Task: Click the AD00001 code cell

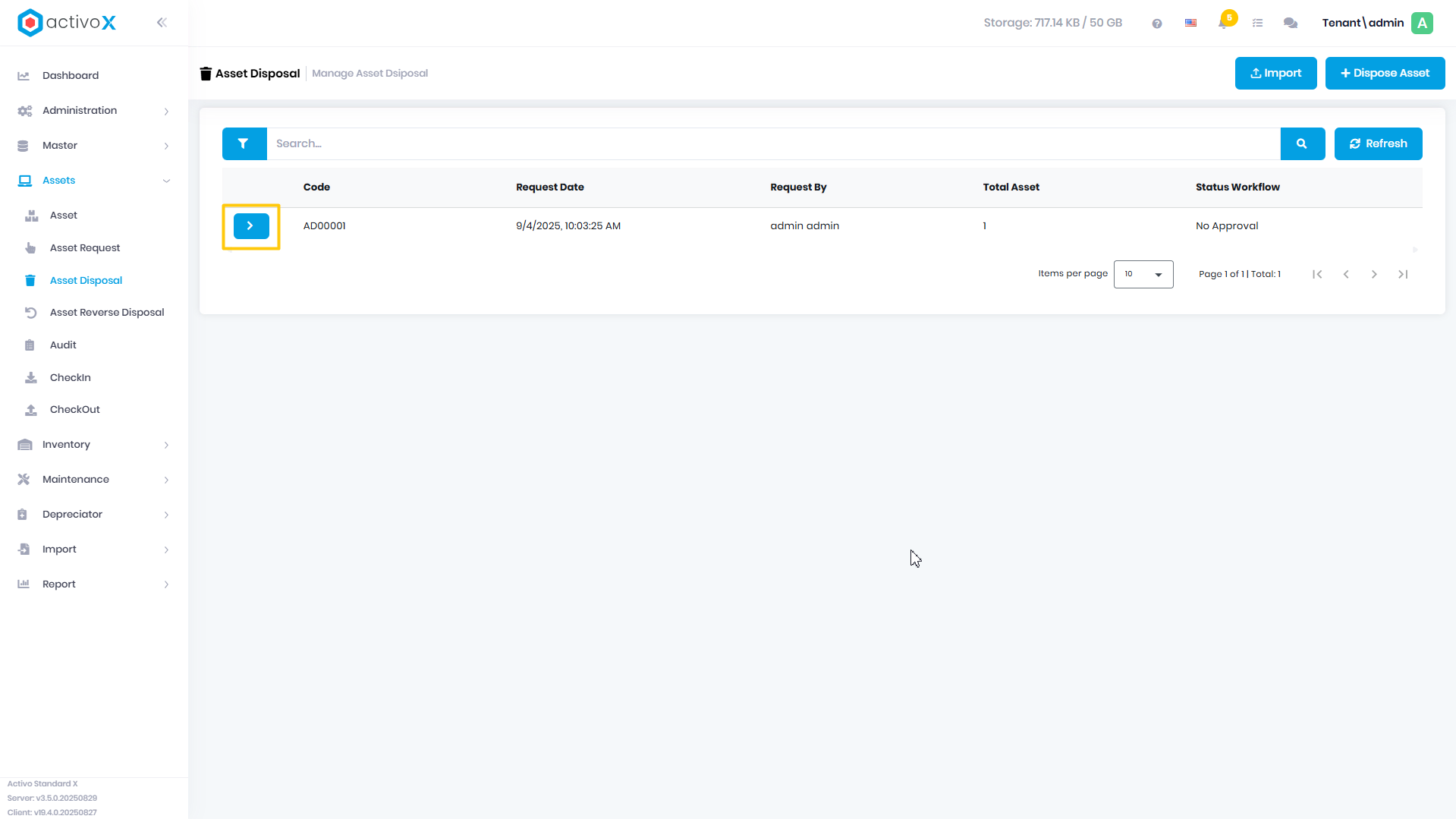Action: 325,226
